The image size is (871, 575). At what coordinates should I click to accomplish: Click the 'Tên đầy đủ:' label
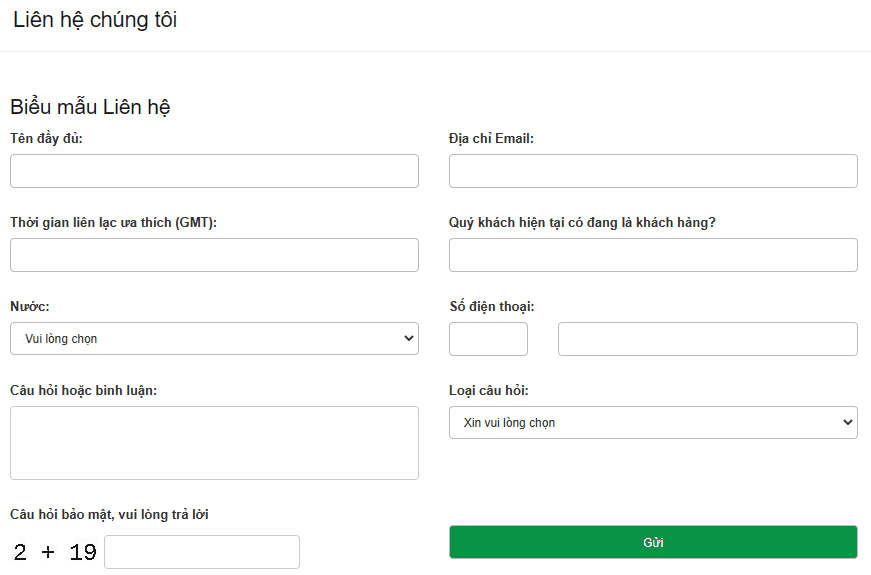pos(46,138)
